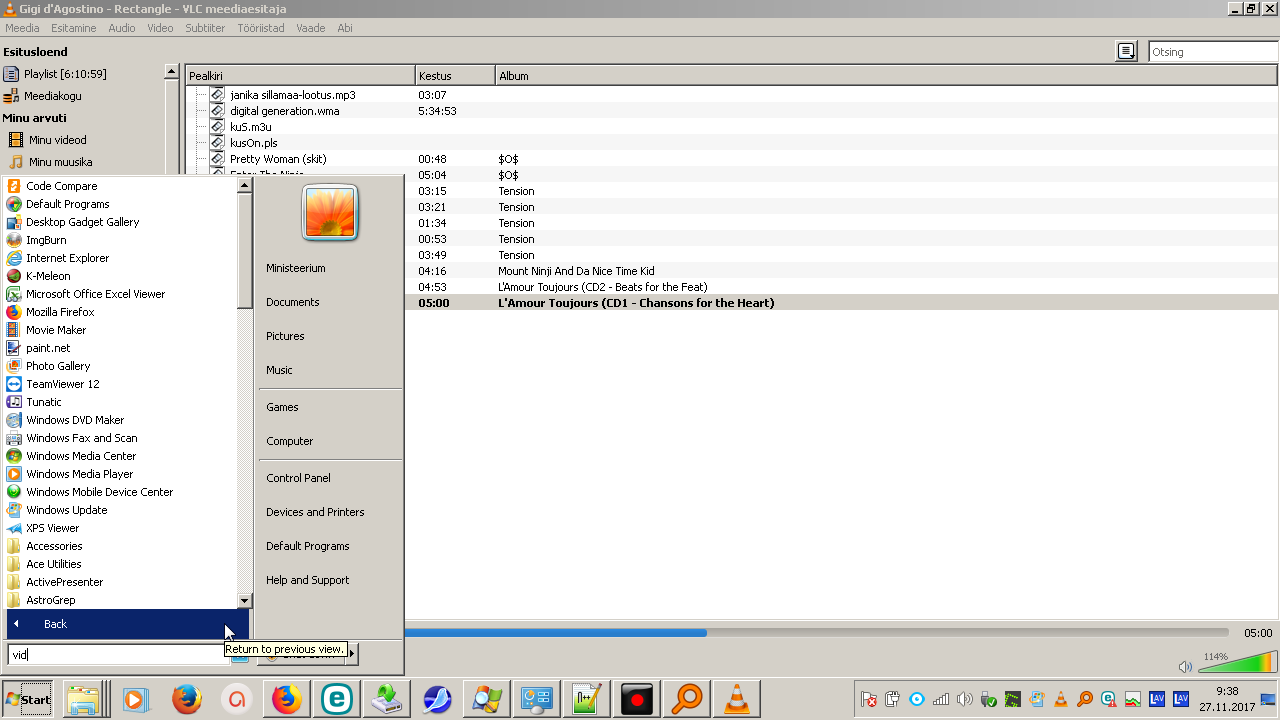Image resolution: width=1280 pixels, height=720 pixels.
Task: Open TeamViewer 12 from the Start menu
Action: [x=62, y=384]
